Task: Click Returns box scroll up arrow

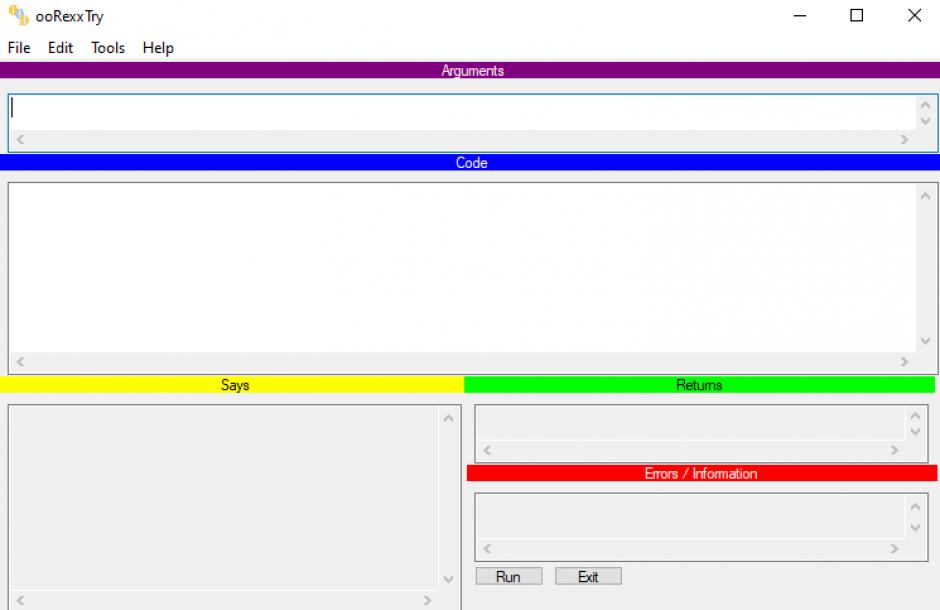Action: coord(915,416)
